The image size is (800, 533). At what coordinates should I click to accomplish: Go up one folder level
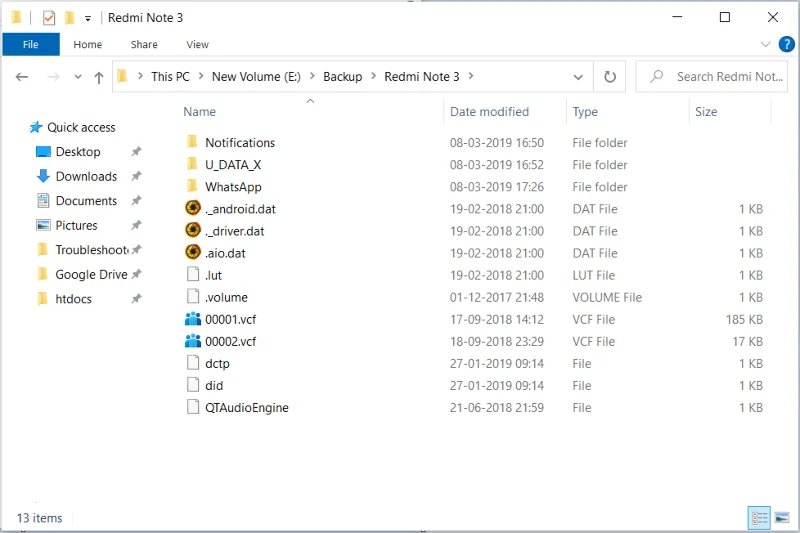pyautogui.click(x=99, y=78)
